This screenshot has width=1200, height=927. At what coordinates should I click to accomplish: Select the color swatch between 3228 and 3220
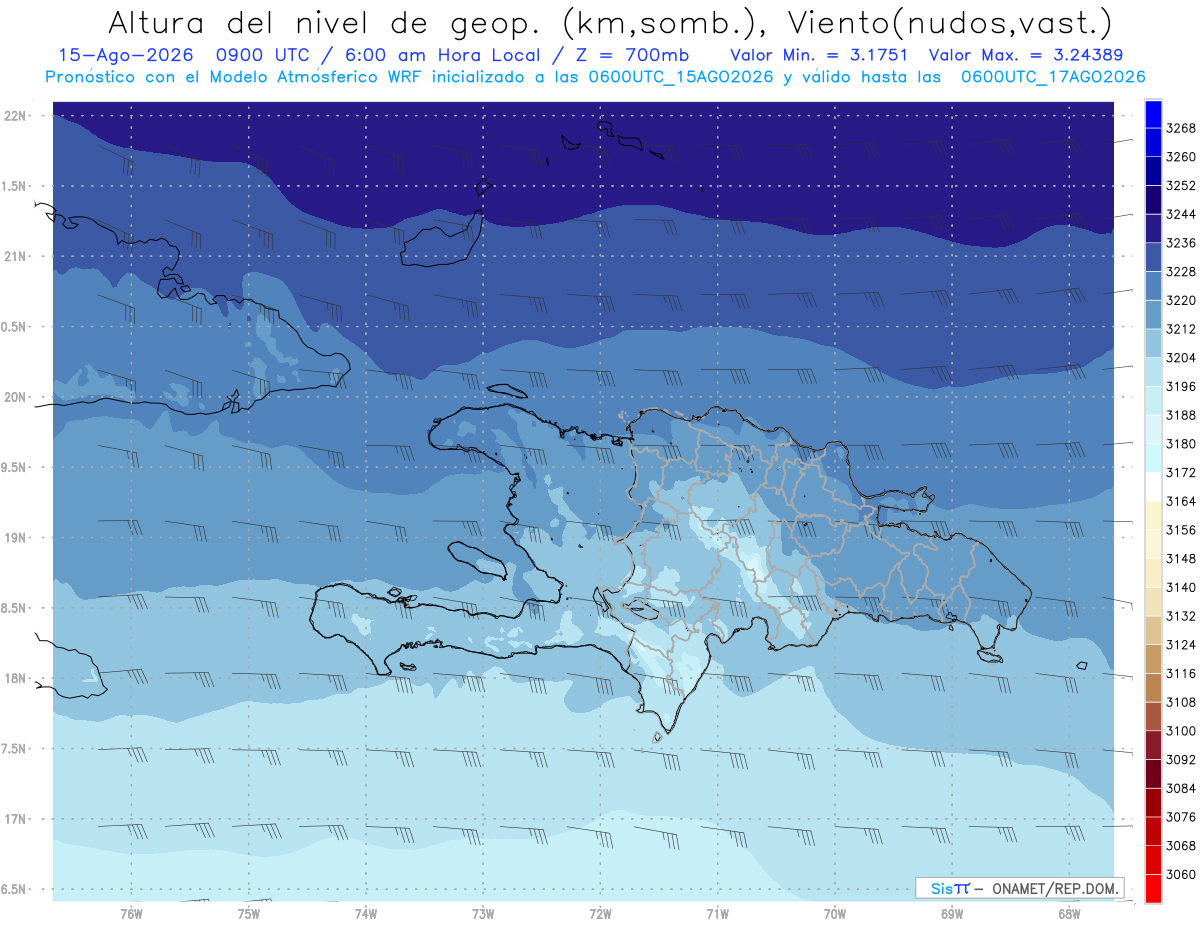tap(1152, 286)
